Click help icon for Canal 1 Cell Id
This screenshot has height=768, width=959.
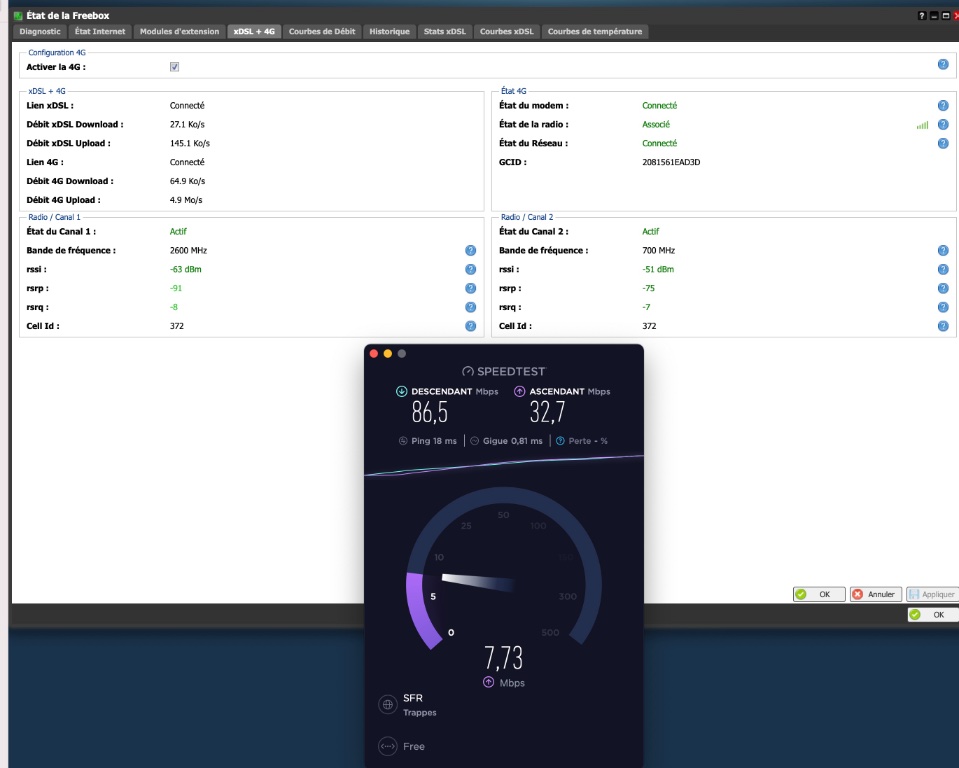(x=470, y=326)
